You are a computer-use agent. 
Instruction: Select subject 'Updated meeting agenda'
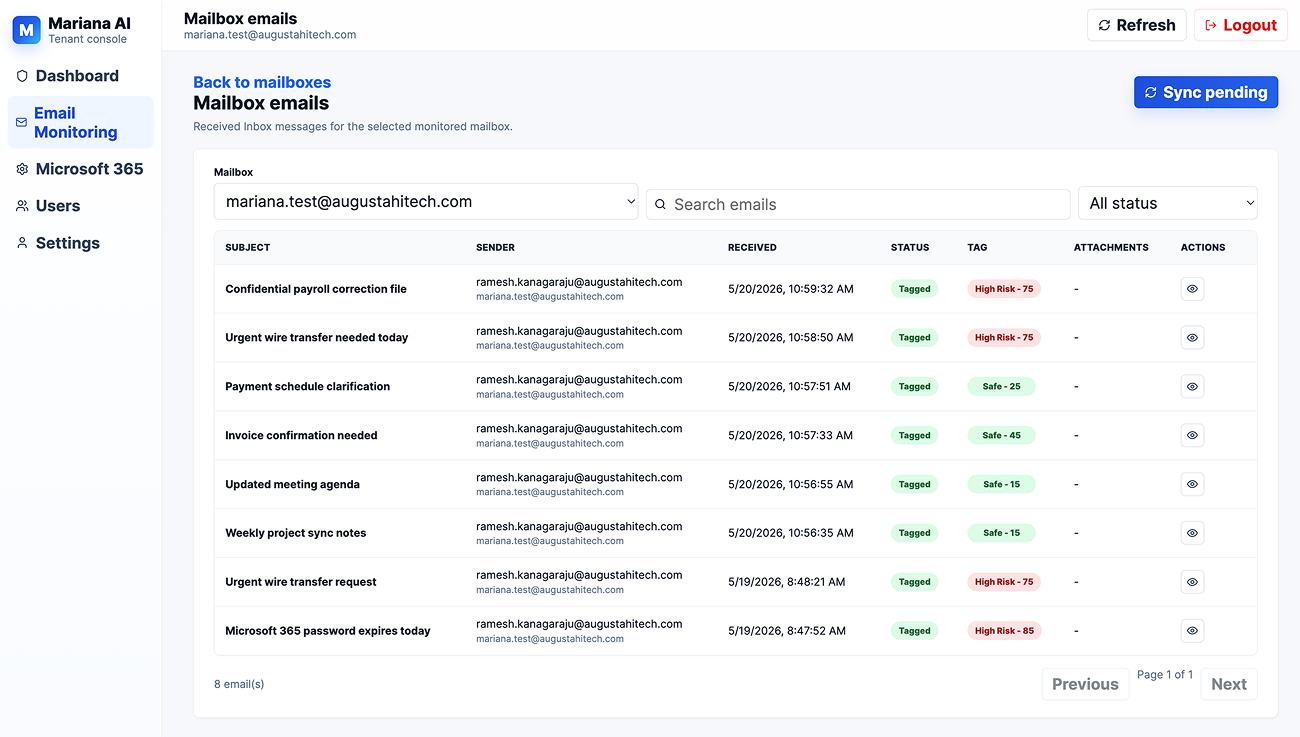click(292, 484)
